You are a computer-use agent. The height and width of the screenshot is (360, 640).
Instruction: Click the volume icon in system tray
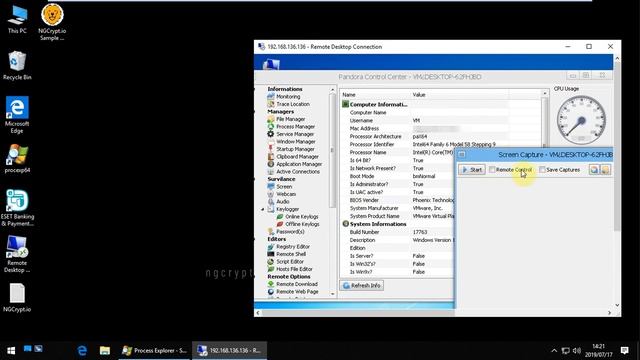tap(577, 351)
